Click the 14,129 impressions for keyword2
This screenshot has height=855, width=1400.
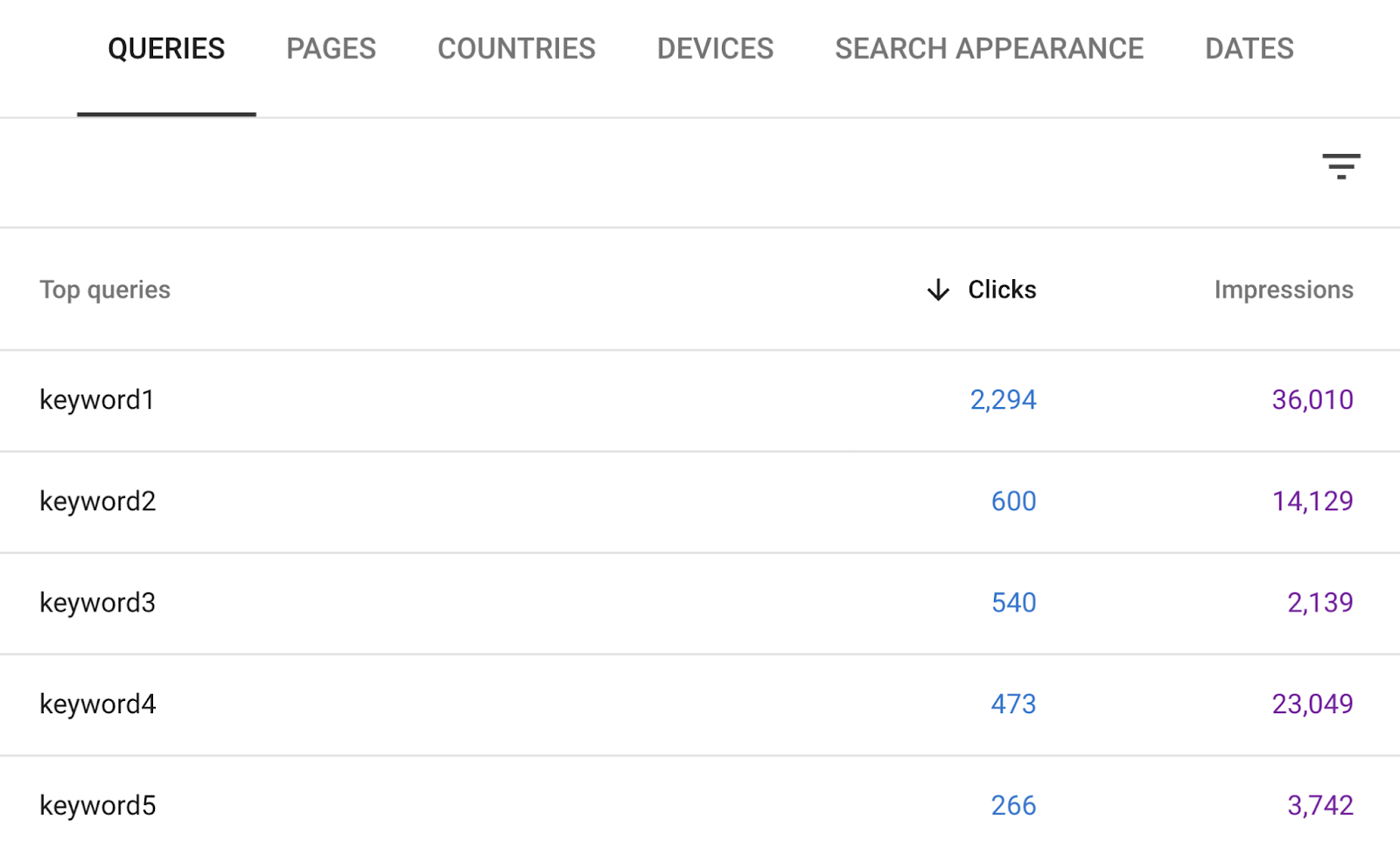pos(1313,501)
